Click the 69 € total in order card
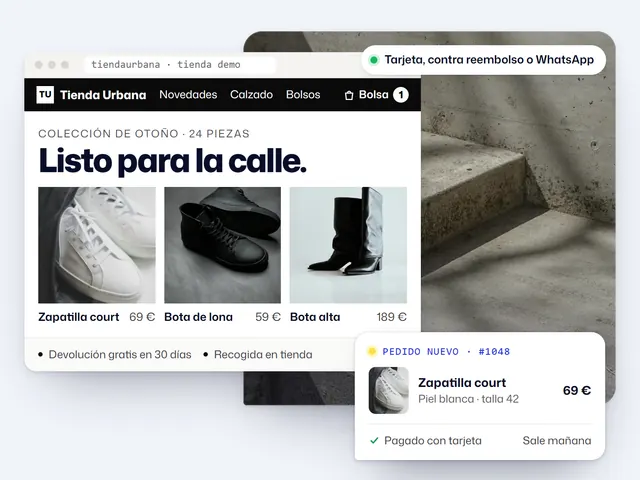 tap(577, 391)
